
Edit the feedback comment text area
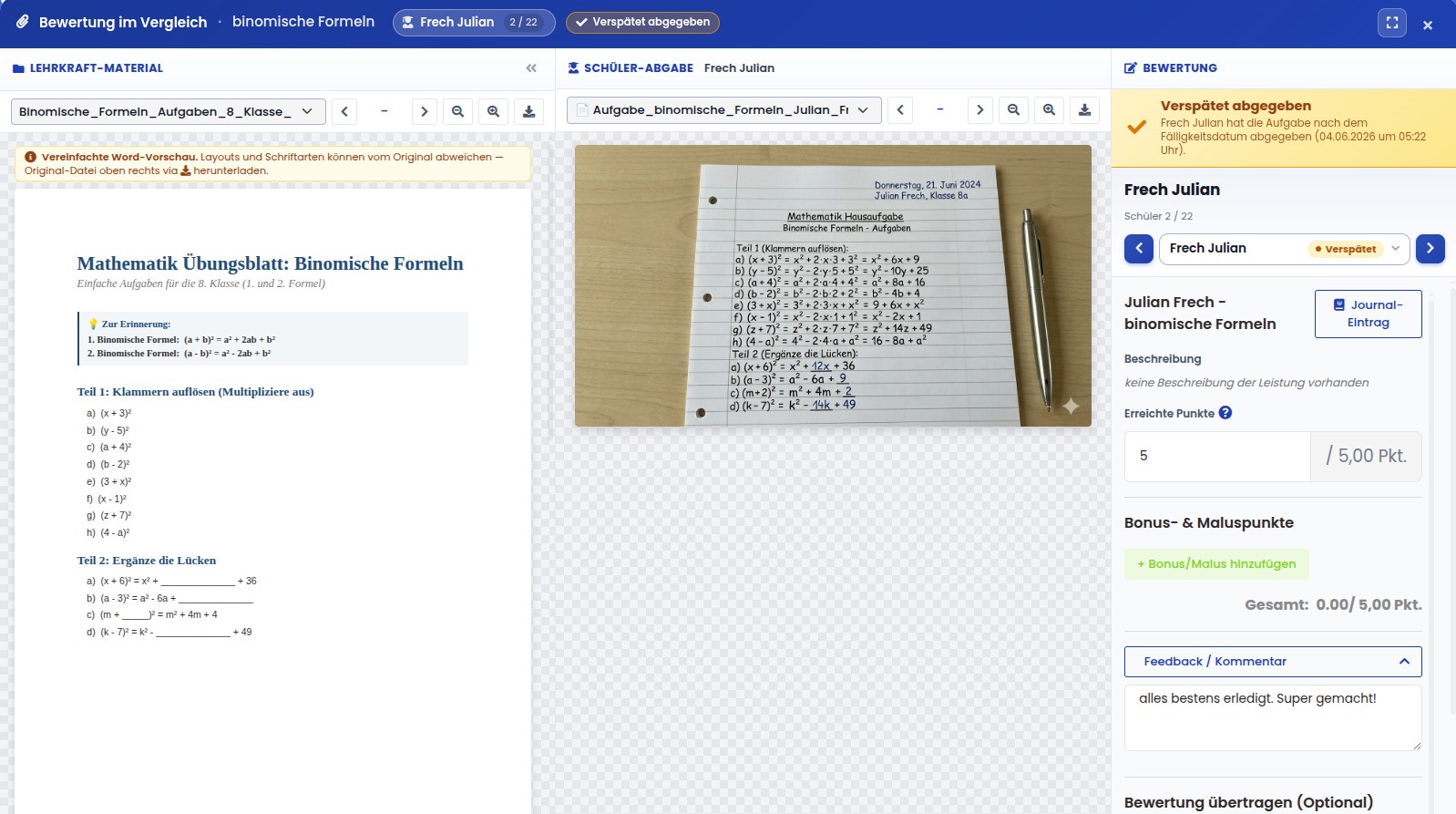pyautogui.click(x=1273, y=718)
